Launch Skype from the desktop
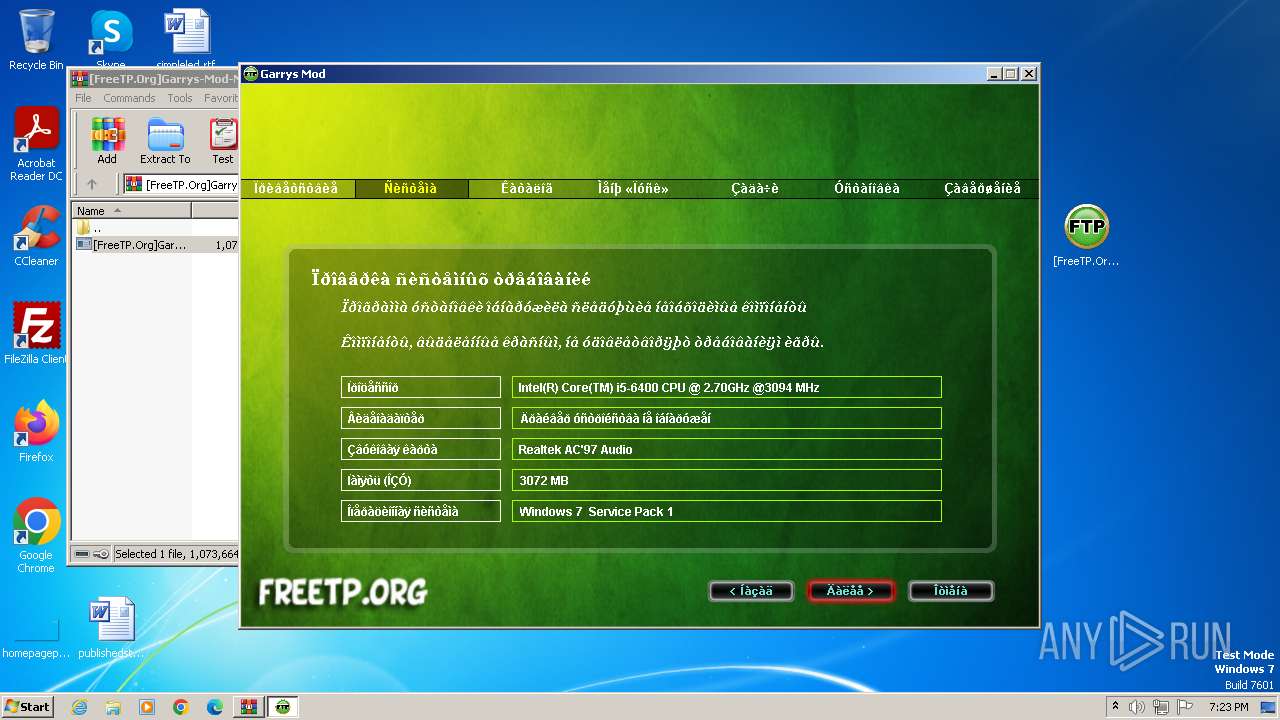 pyautogui.click(x=110, y=40)
